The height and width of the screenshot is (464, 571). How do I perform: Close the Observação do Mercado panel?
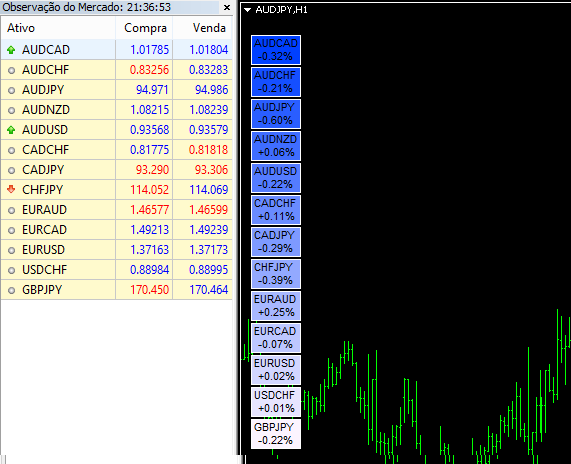[227, 7]
